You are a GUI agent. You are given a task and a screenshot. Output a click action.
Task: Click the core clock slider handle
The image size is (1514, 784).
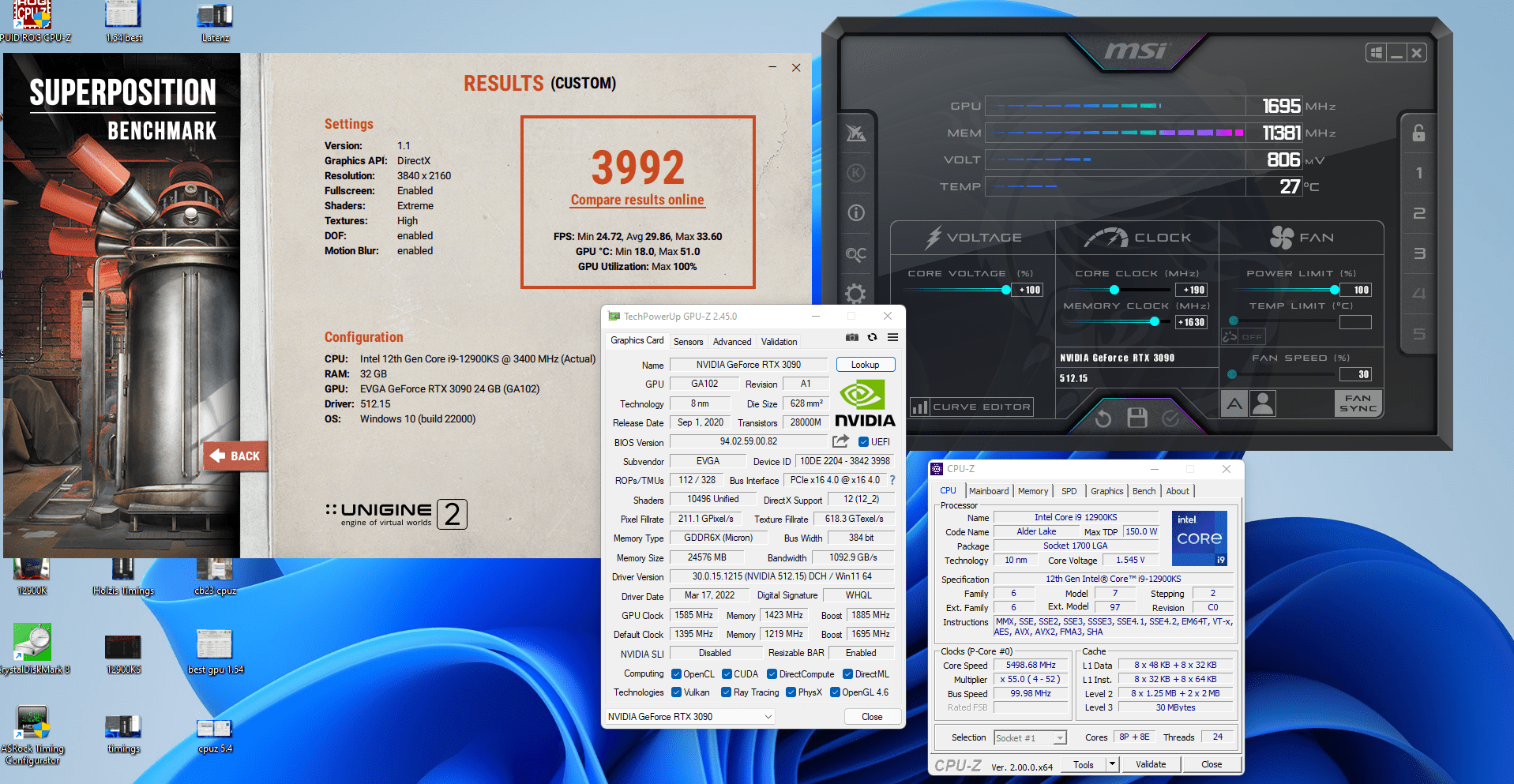pyautogui.click(x=1114, y=290)
